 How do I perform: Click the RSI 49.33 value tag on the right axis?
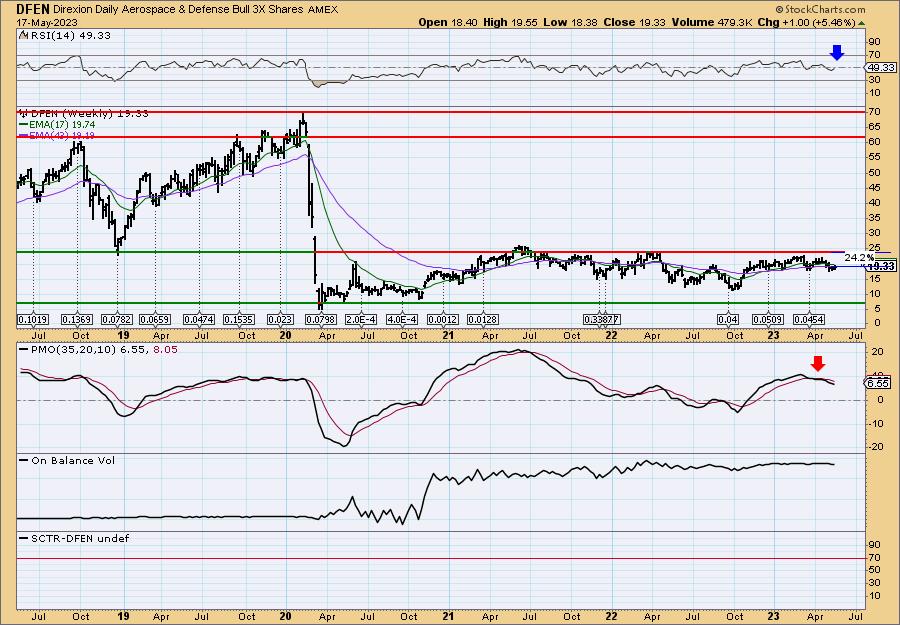[881, 68]
